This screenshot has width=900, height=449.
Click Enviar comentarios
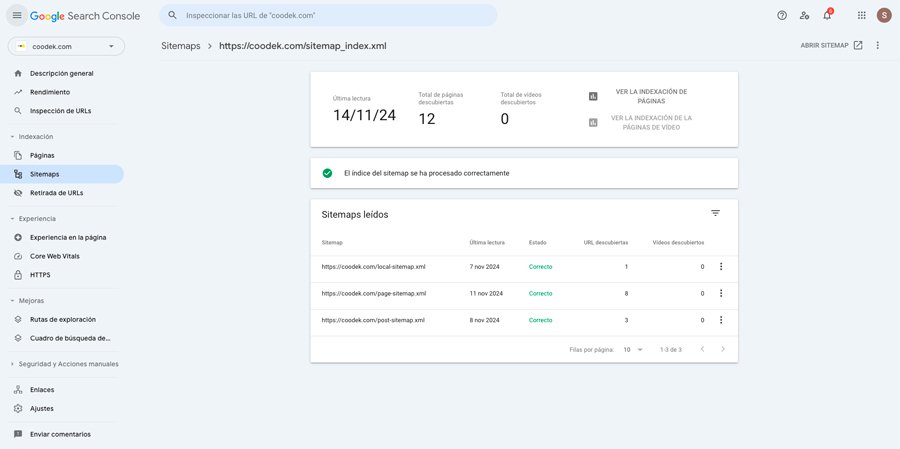[62, 434]
